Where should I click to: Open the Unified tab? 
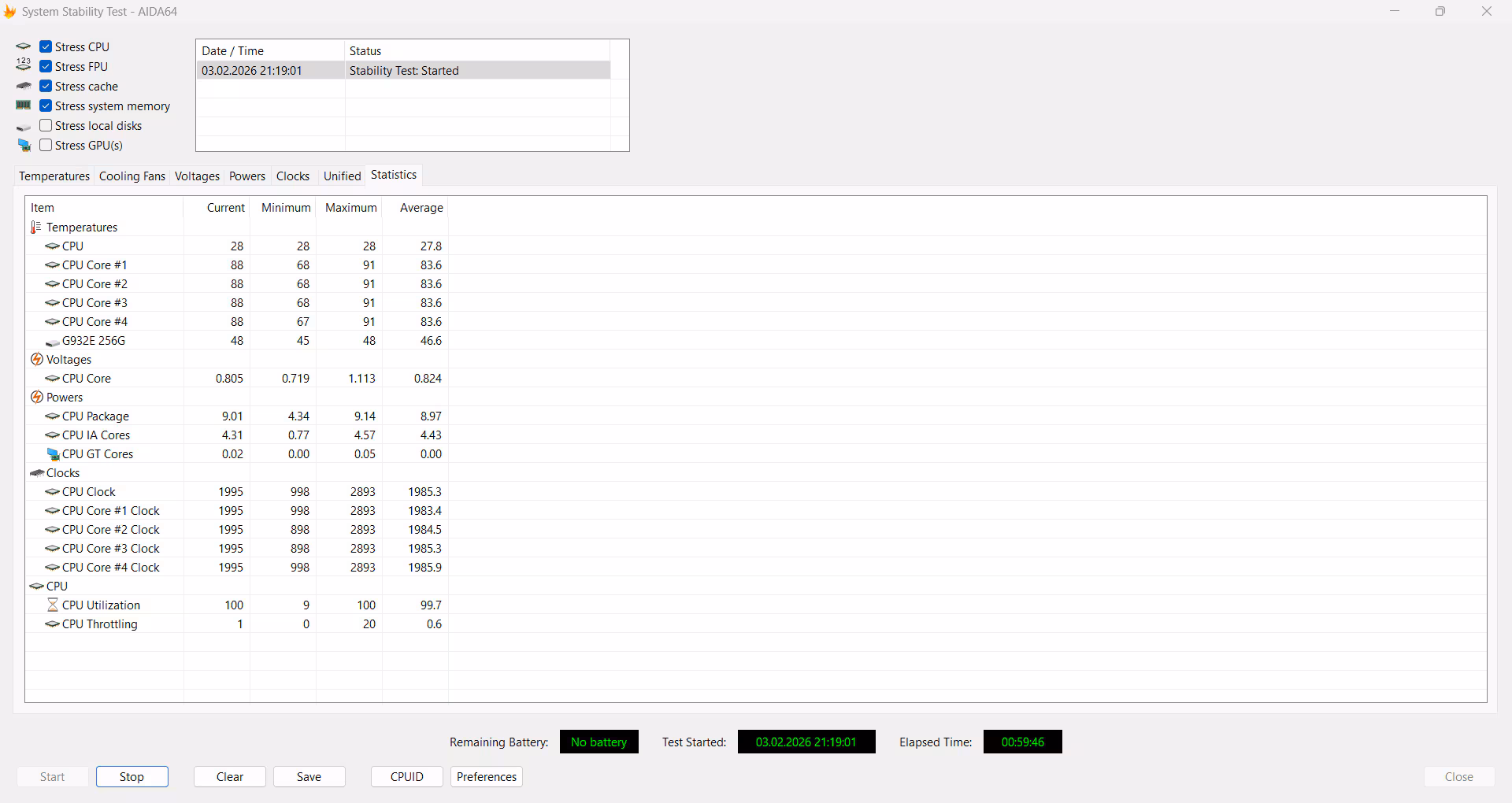pos(342,176)
